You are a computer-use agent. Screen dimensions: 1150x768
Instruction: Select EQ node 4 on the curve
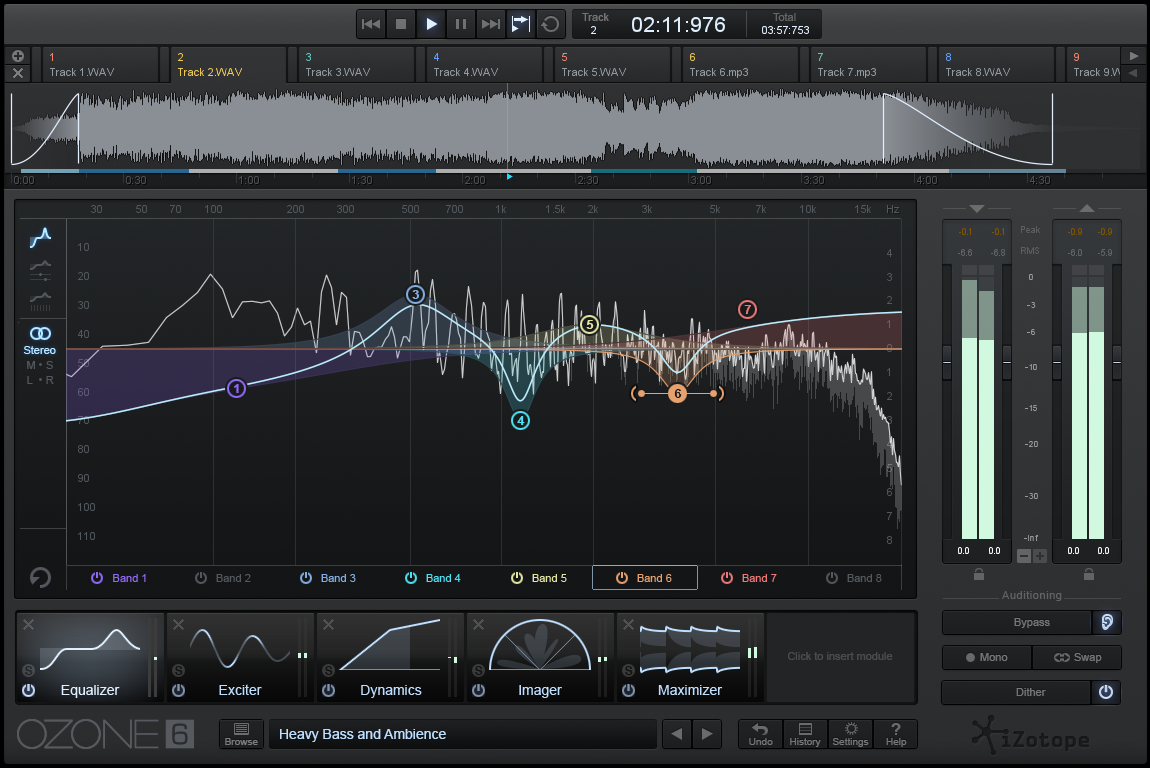520,421
